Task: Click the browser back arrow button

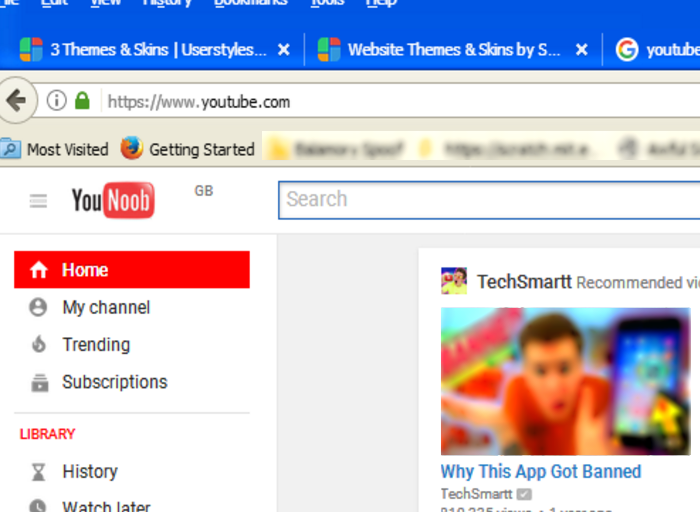Action: [x=16, y=100]
